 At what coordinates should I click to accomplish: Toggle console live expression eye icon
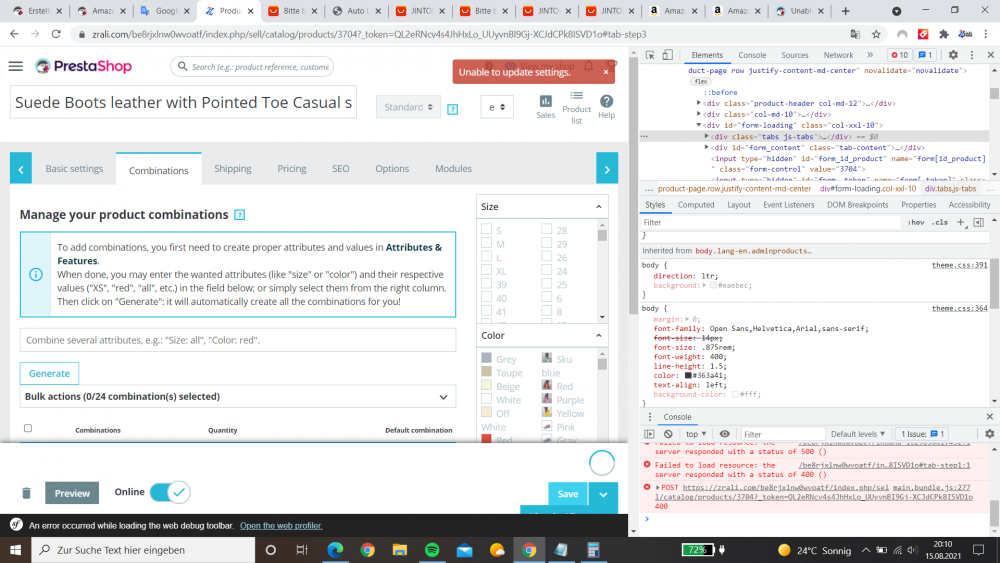(x=724, y=434)
